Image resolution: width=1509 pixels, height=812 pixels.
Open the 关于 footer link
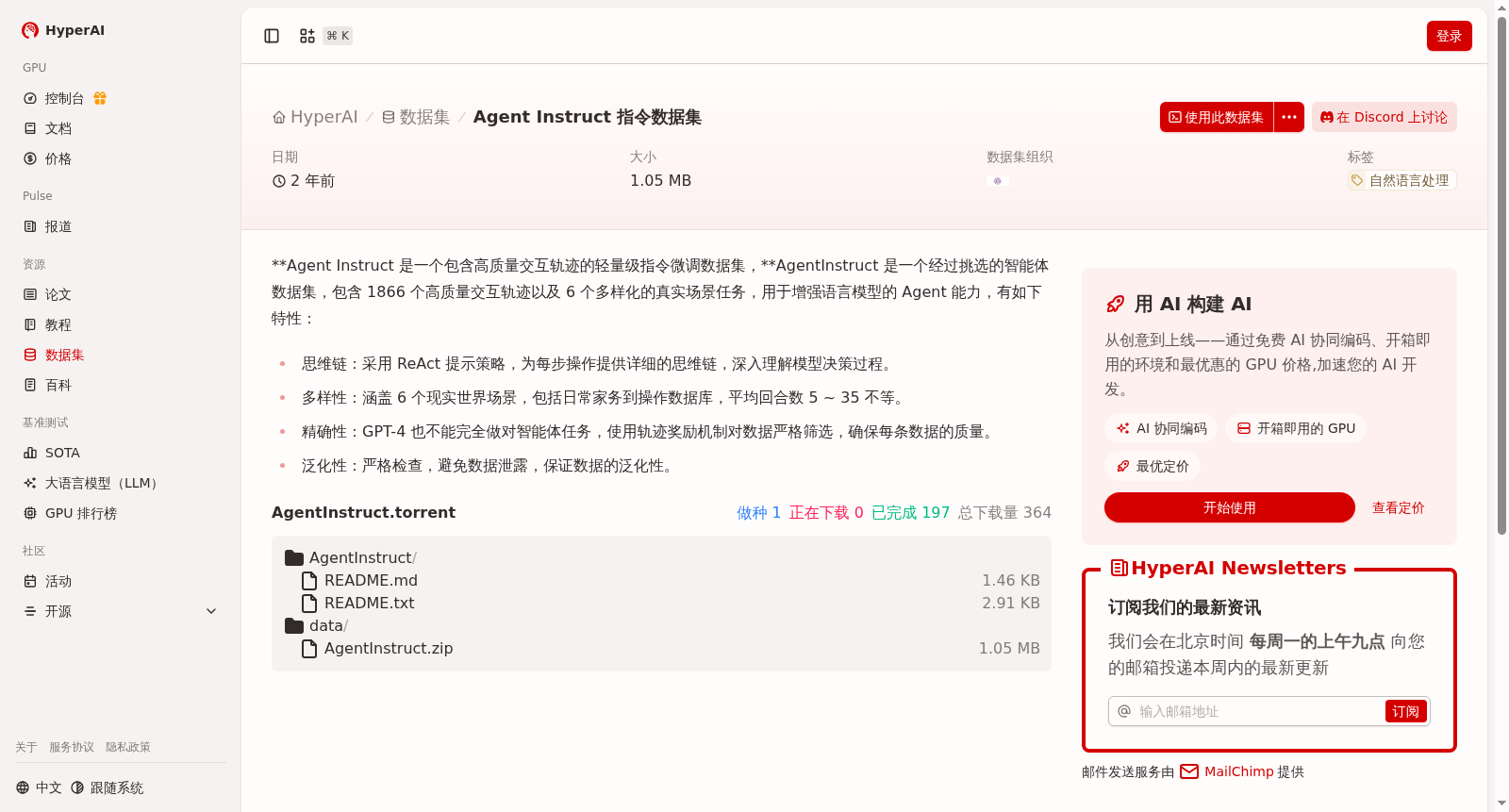tap(26, 747)
